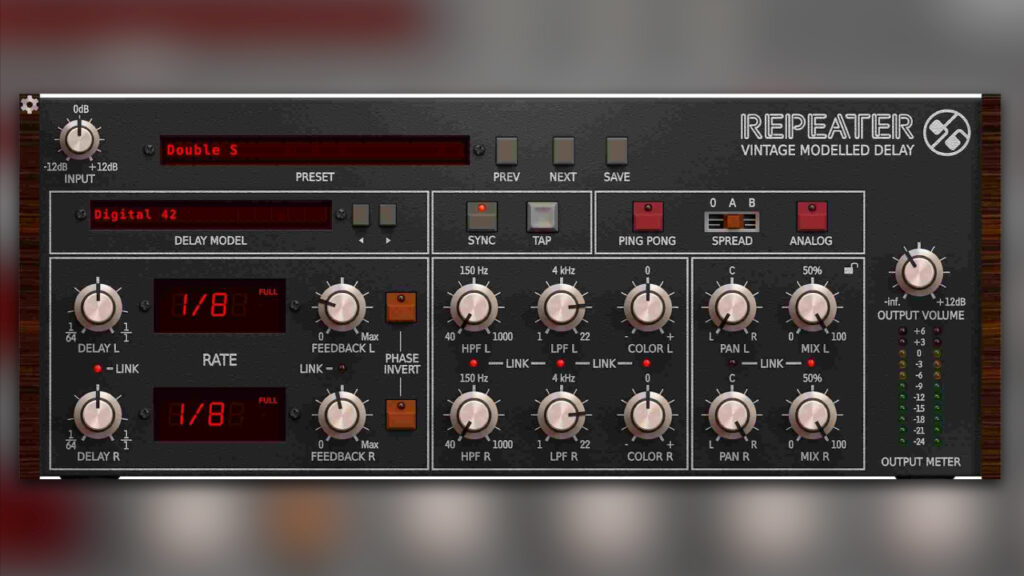Click the LPF R knob
This screenshot has width=1024, height=576.
[x=561, y=415]
